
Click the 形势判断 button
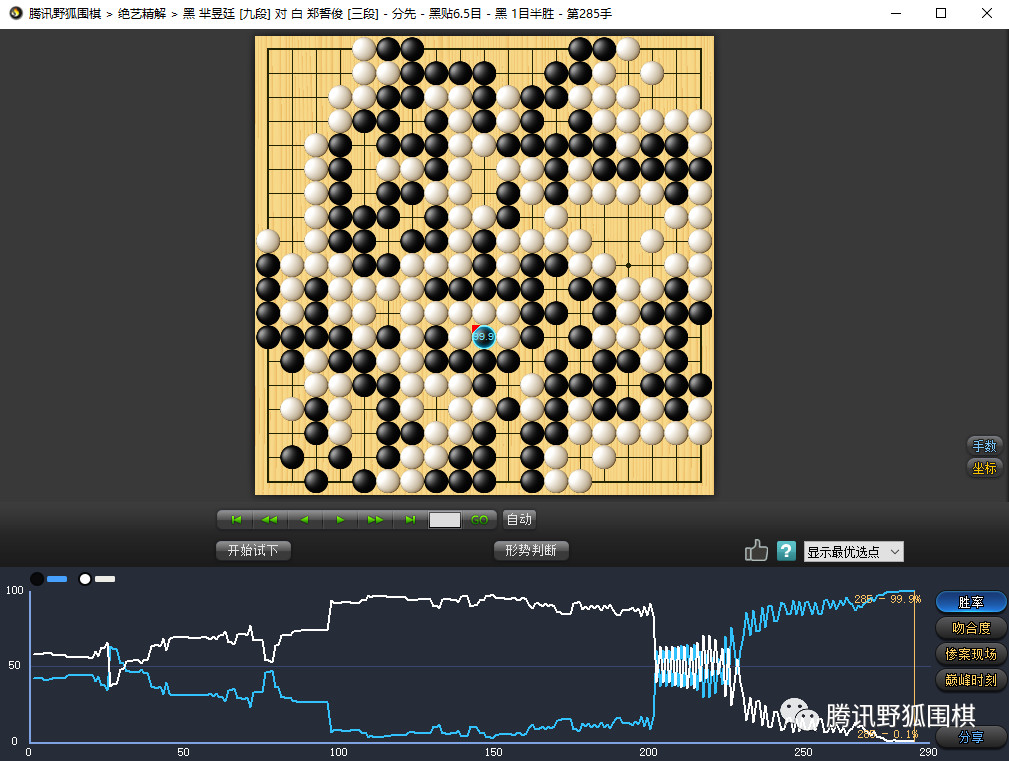(x=531, y=550)
